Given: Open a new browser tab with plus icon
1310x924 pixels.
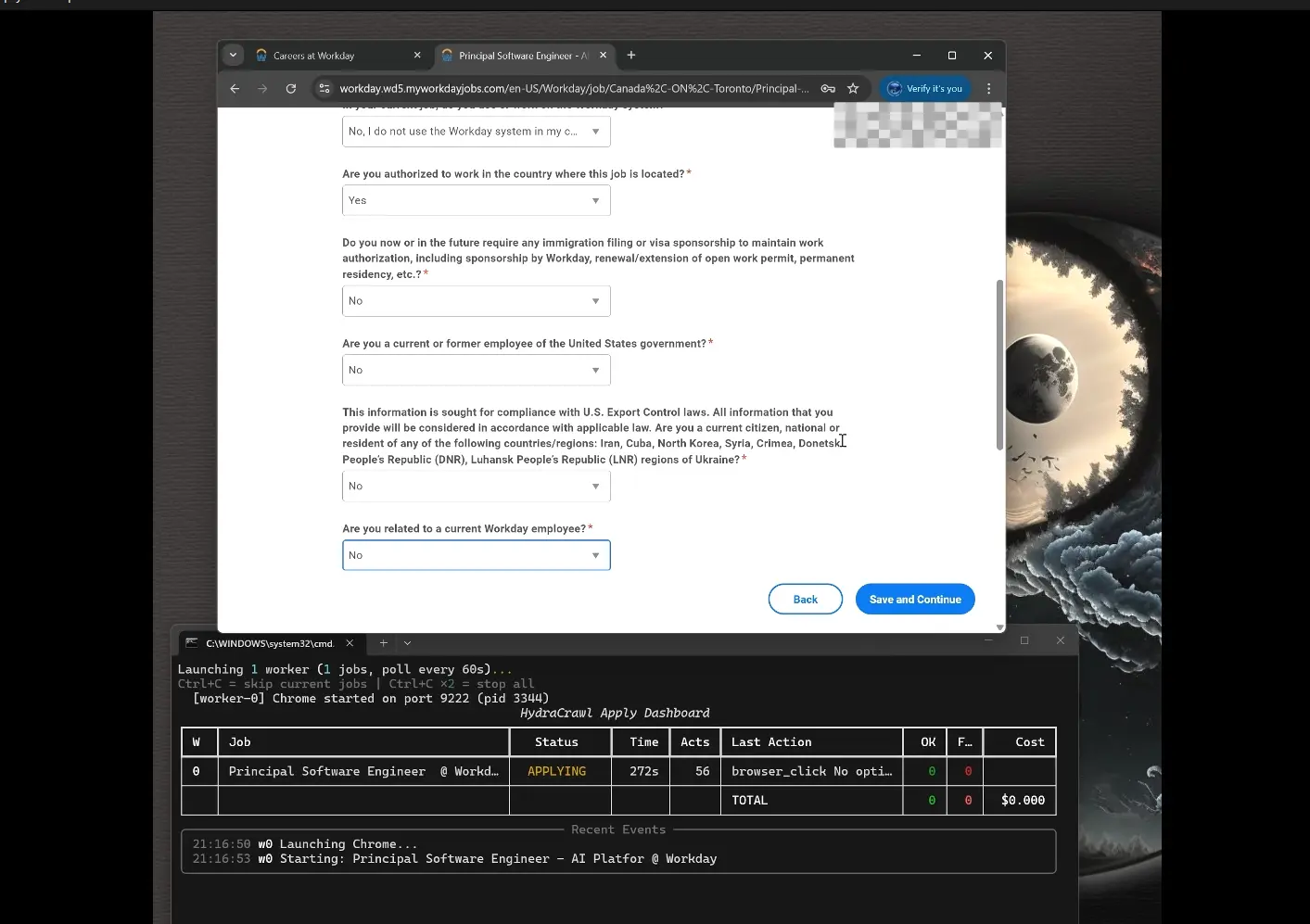Looking at the screenshot, I should (x=630, y=56).
